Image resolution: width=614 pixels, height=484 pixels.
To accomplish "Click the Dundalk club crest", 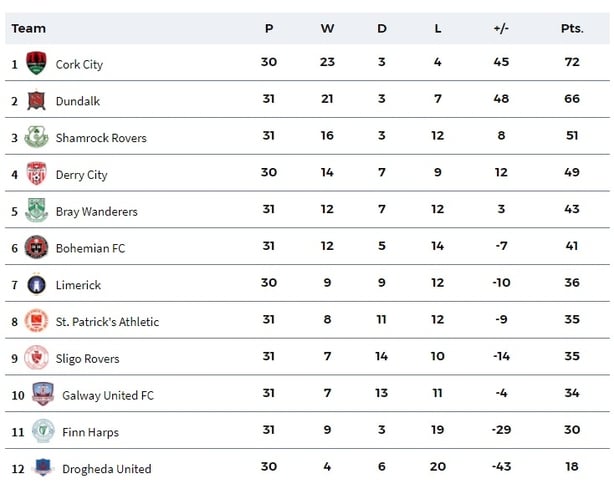I will (x=36, y=101).
